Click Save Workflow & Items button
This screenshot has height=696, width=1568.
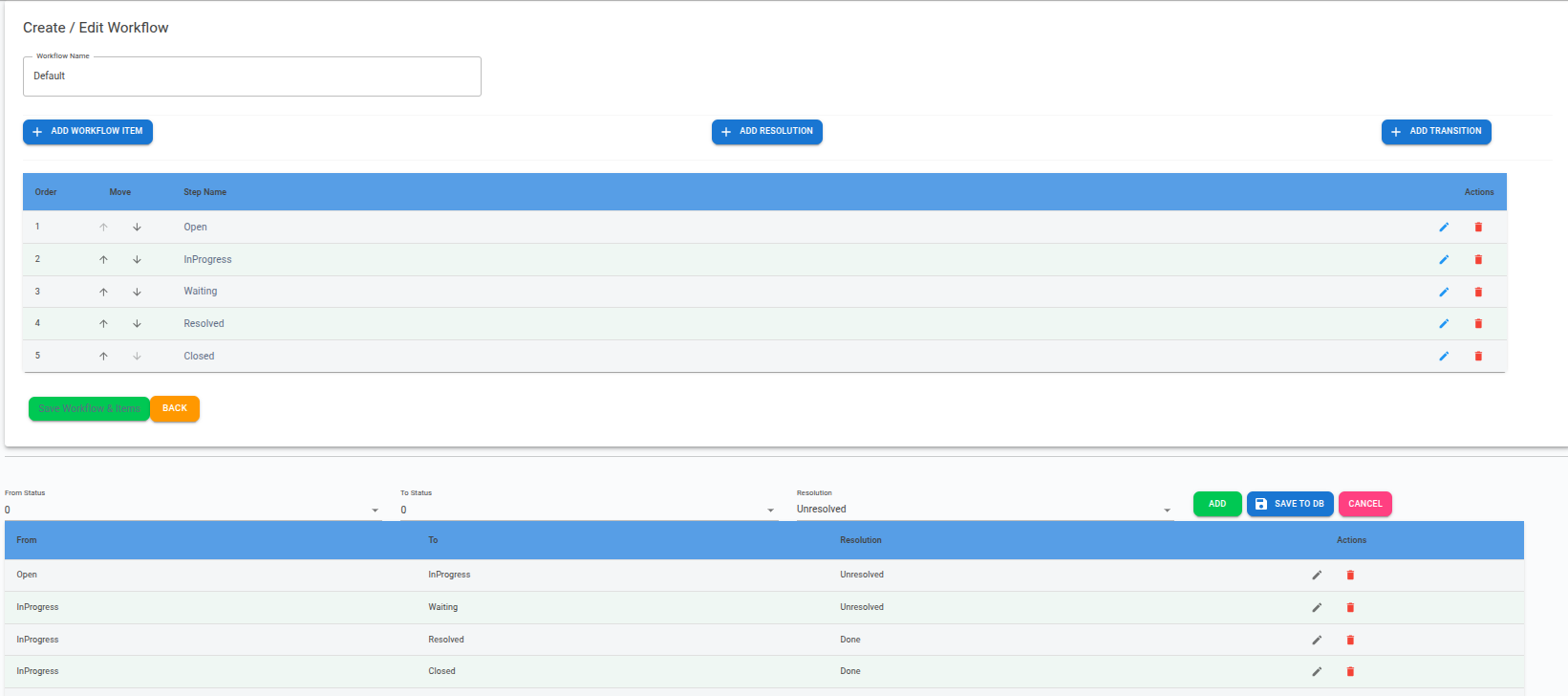pyautogui.click(x=89, y=409)
